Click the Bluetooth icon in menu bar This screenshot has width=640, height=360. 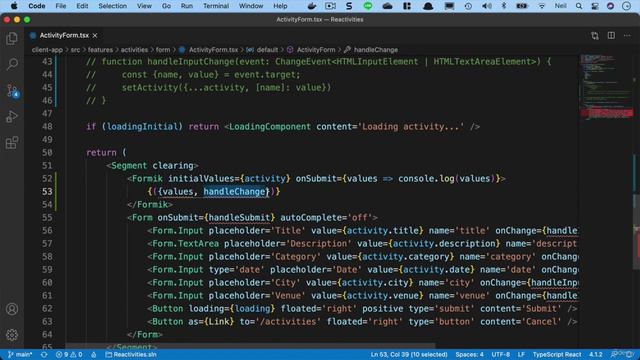pyautogui.click(x=504, y=6)
